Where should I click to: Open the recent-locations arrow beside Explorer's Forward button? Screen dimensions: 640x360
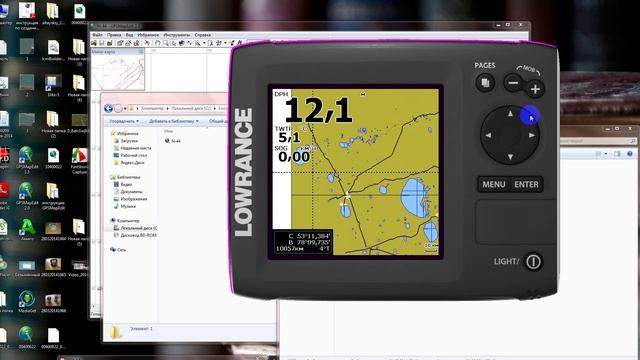[x=125, y=109]
